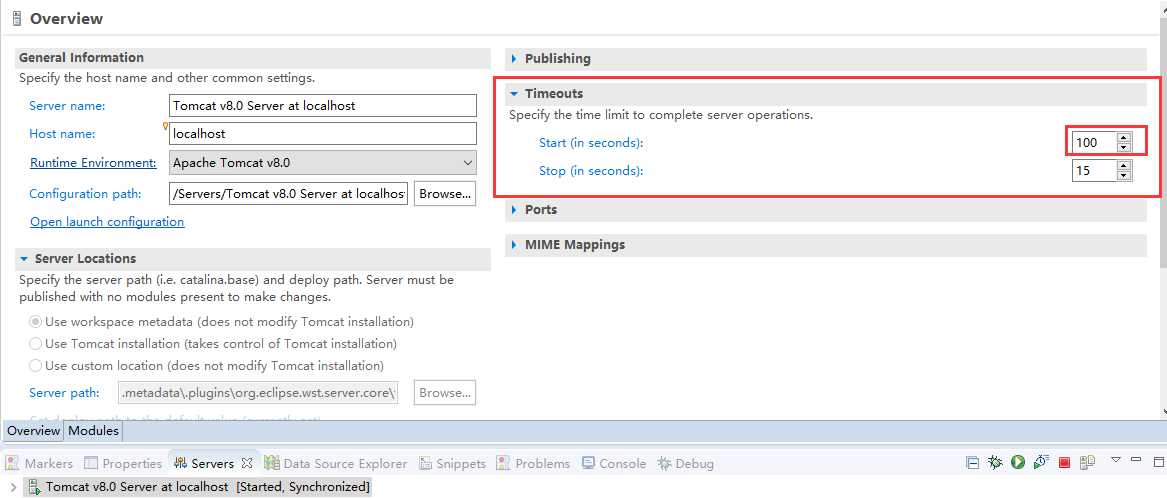This screenshot has width=1167, height=498.
Task: Click the publish to server icon
Action: [1087, 462]
